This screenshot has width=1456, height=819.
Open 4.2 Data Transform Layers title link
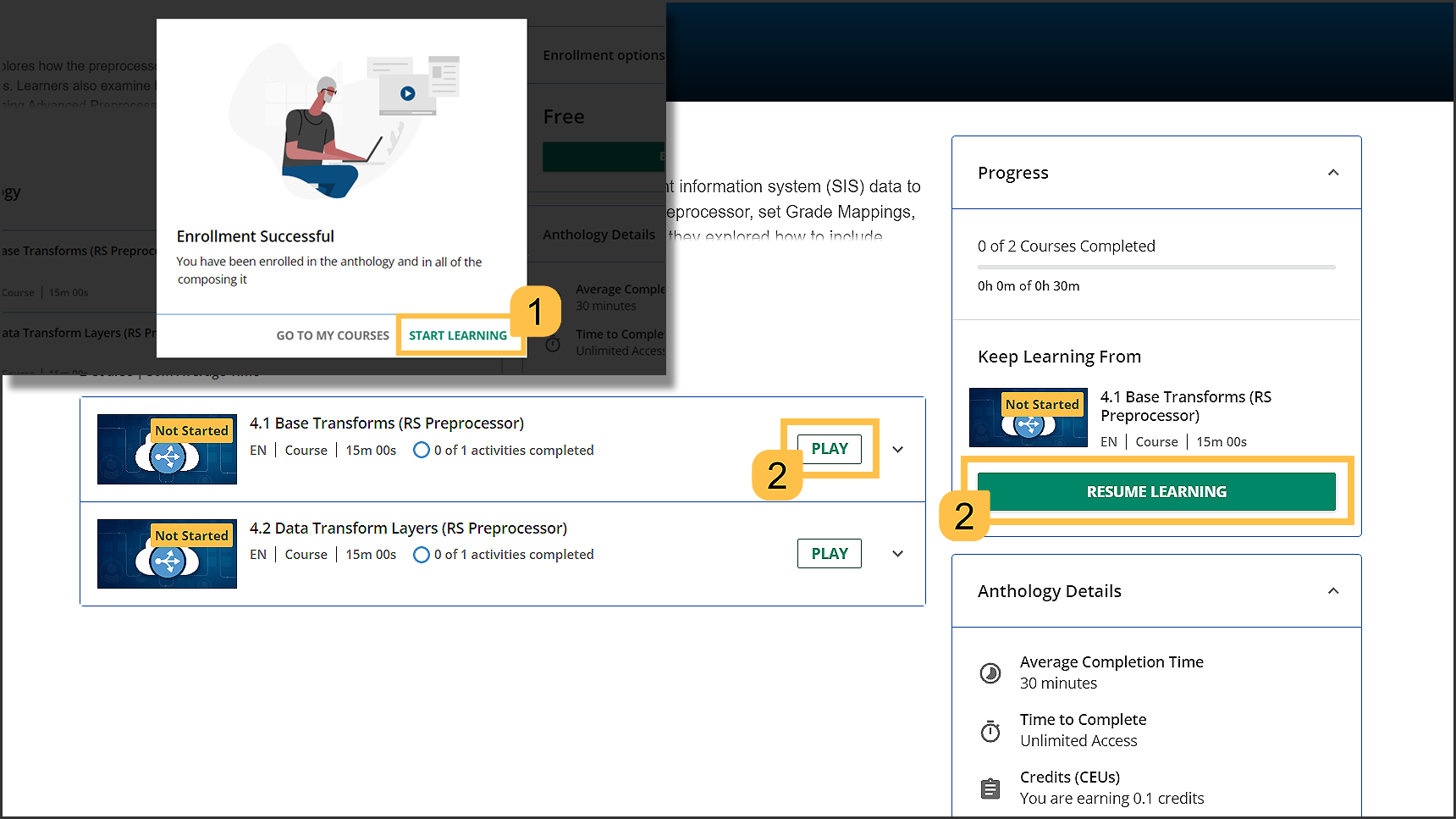click(408, 528)
